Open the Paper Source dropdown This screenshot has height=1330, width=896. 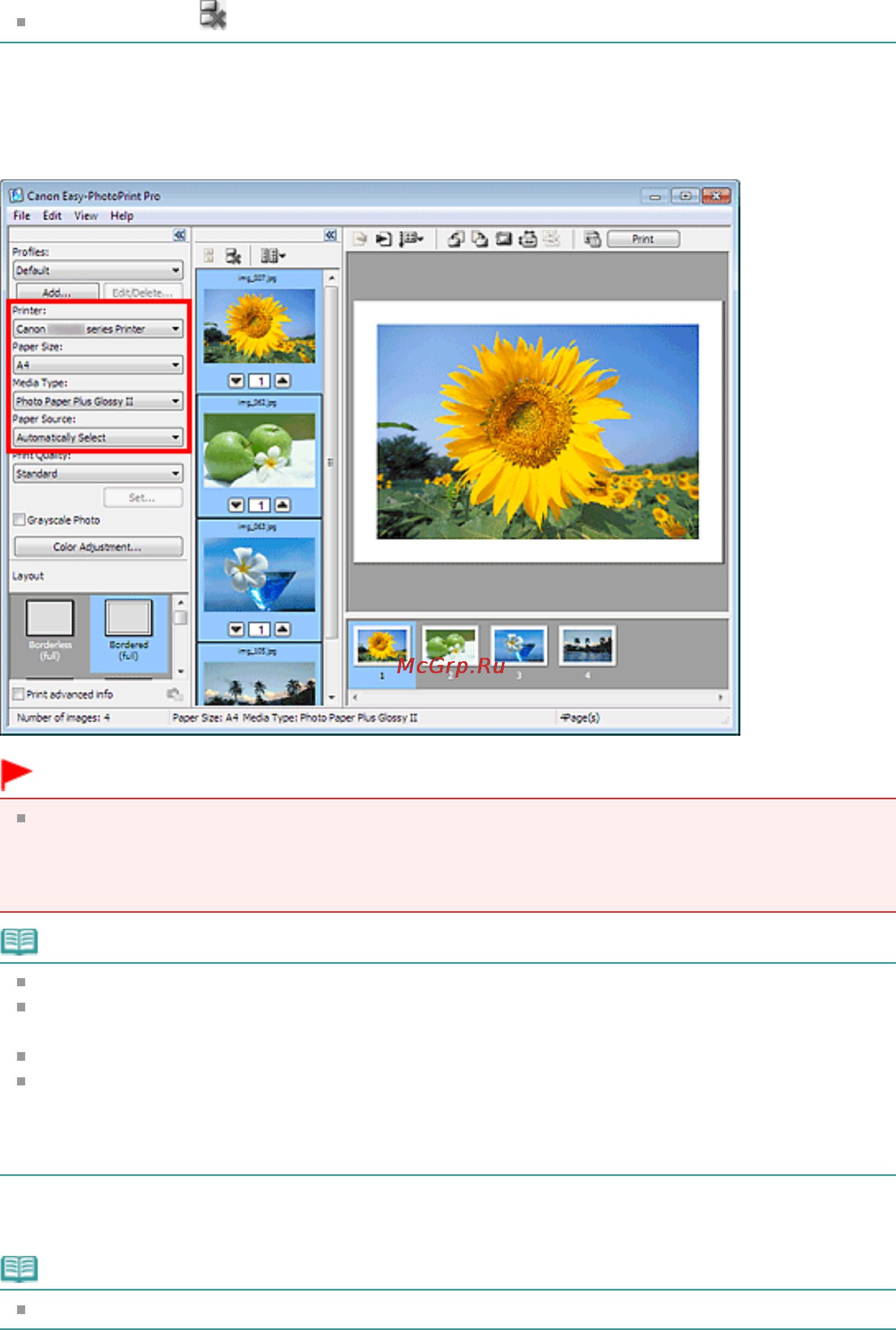[x=98, y=437]
